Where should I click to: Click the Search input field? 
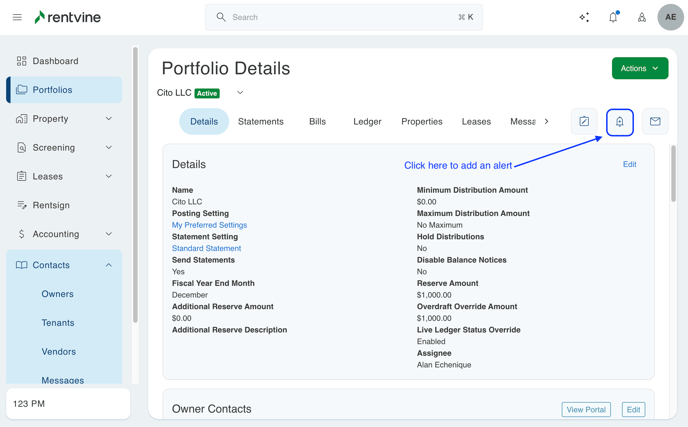343,17
